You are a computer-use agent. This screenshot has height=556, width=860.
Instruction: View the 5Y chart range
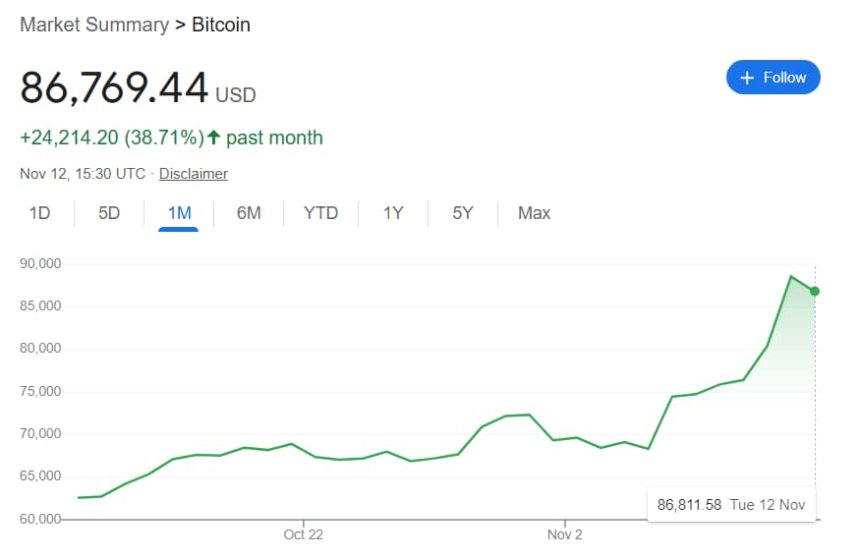tap(462, 213)
